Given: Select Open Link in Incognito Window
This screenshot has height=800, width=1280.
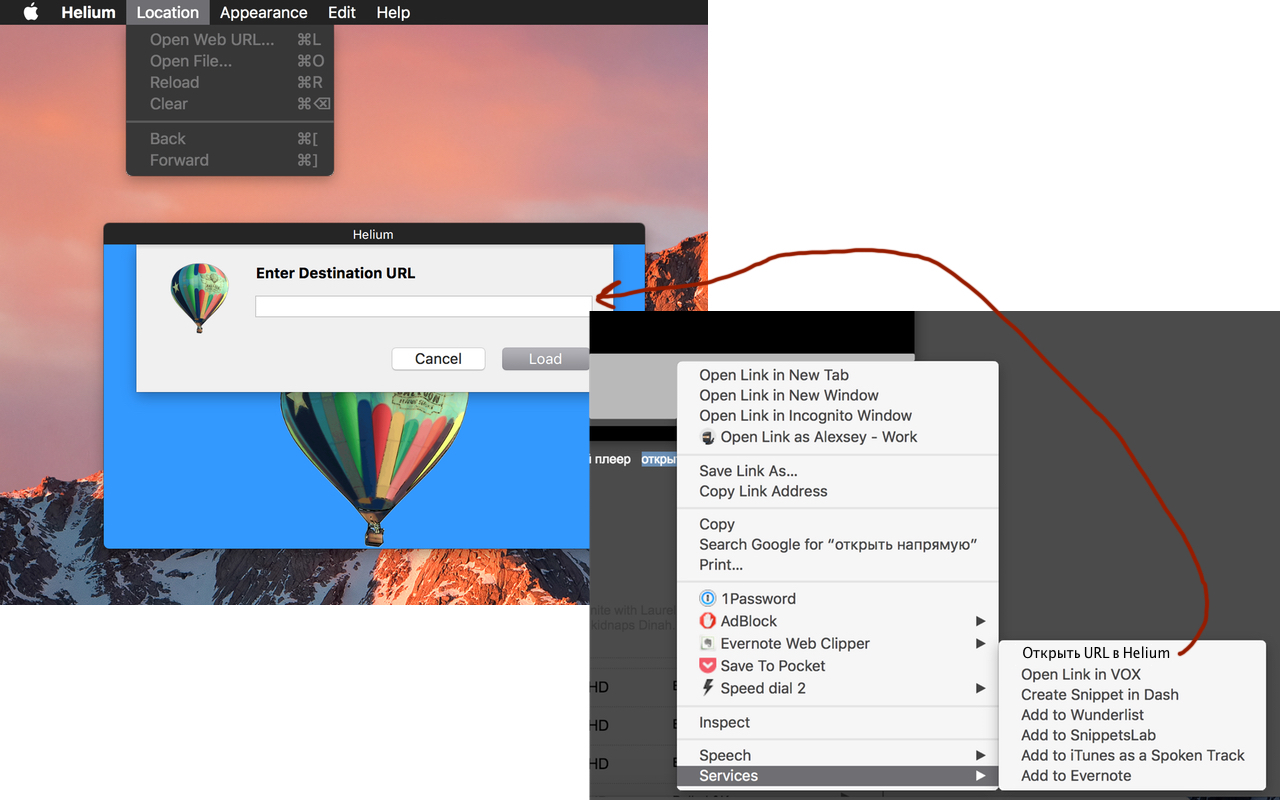Looking at the screenshot, I should [838, 415].
